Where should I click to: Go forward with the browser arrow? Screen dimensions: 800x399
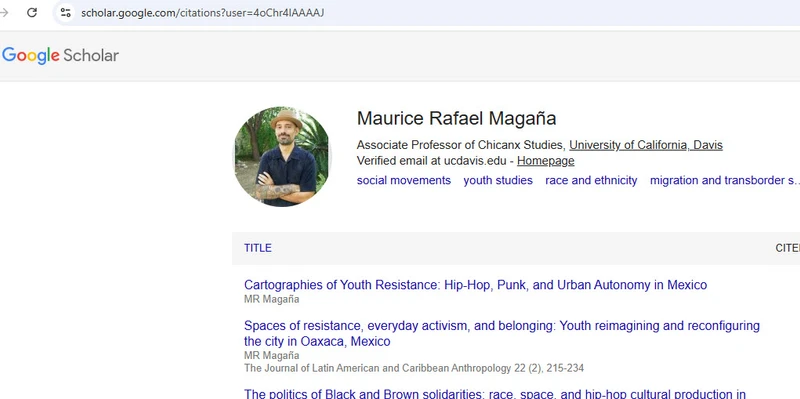4,13
